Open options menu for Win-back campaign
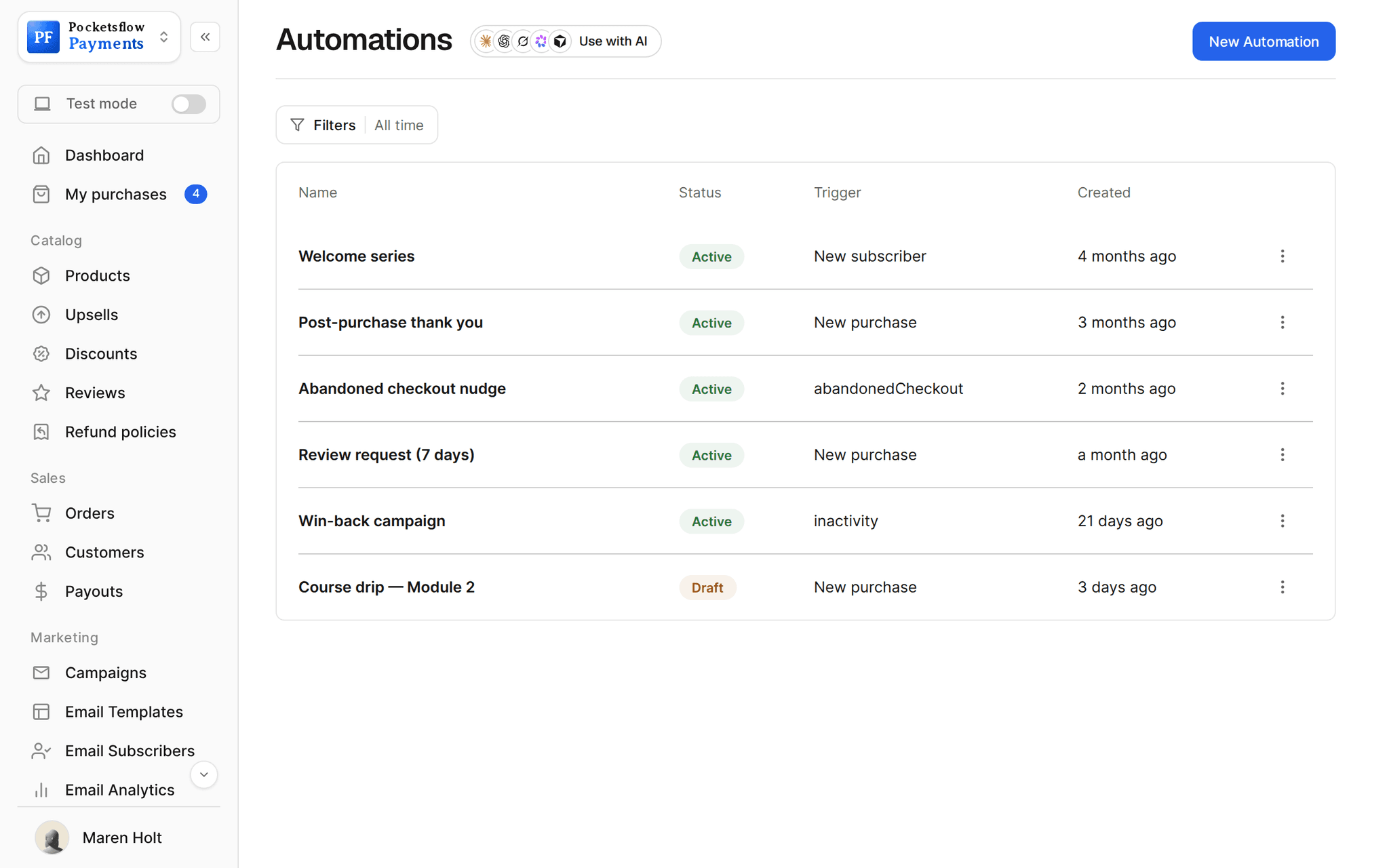1389x868 pixels. pos(1282,521)
